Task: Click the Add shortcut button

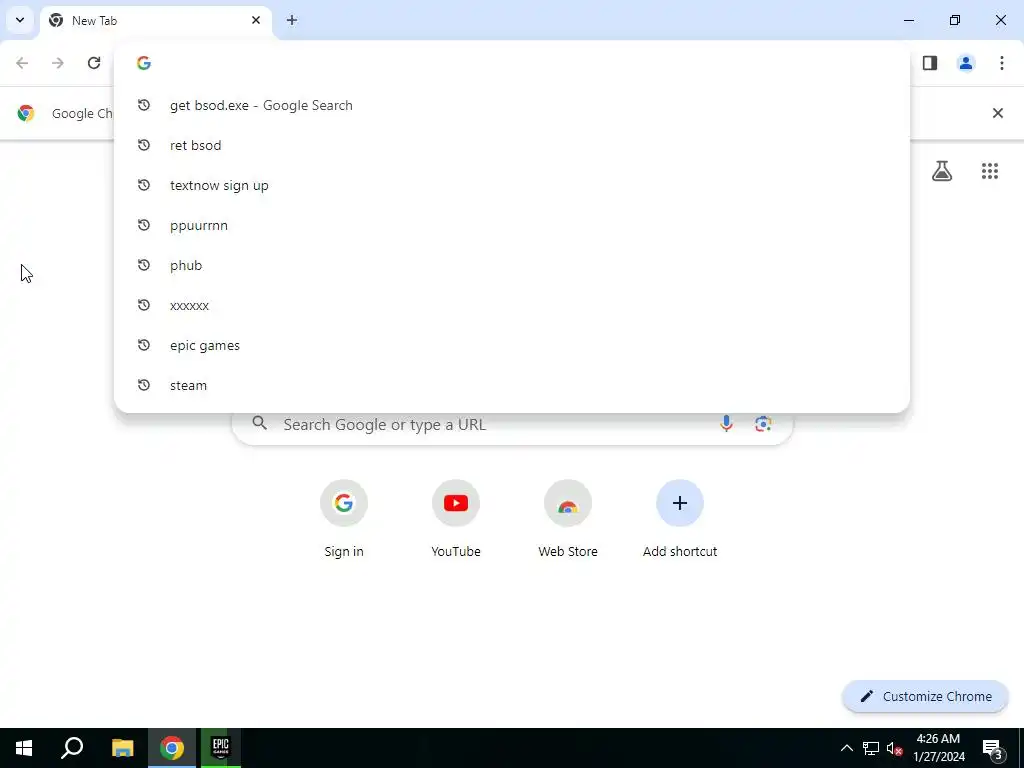Action: (x=680, y=519)
